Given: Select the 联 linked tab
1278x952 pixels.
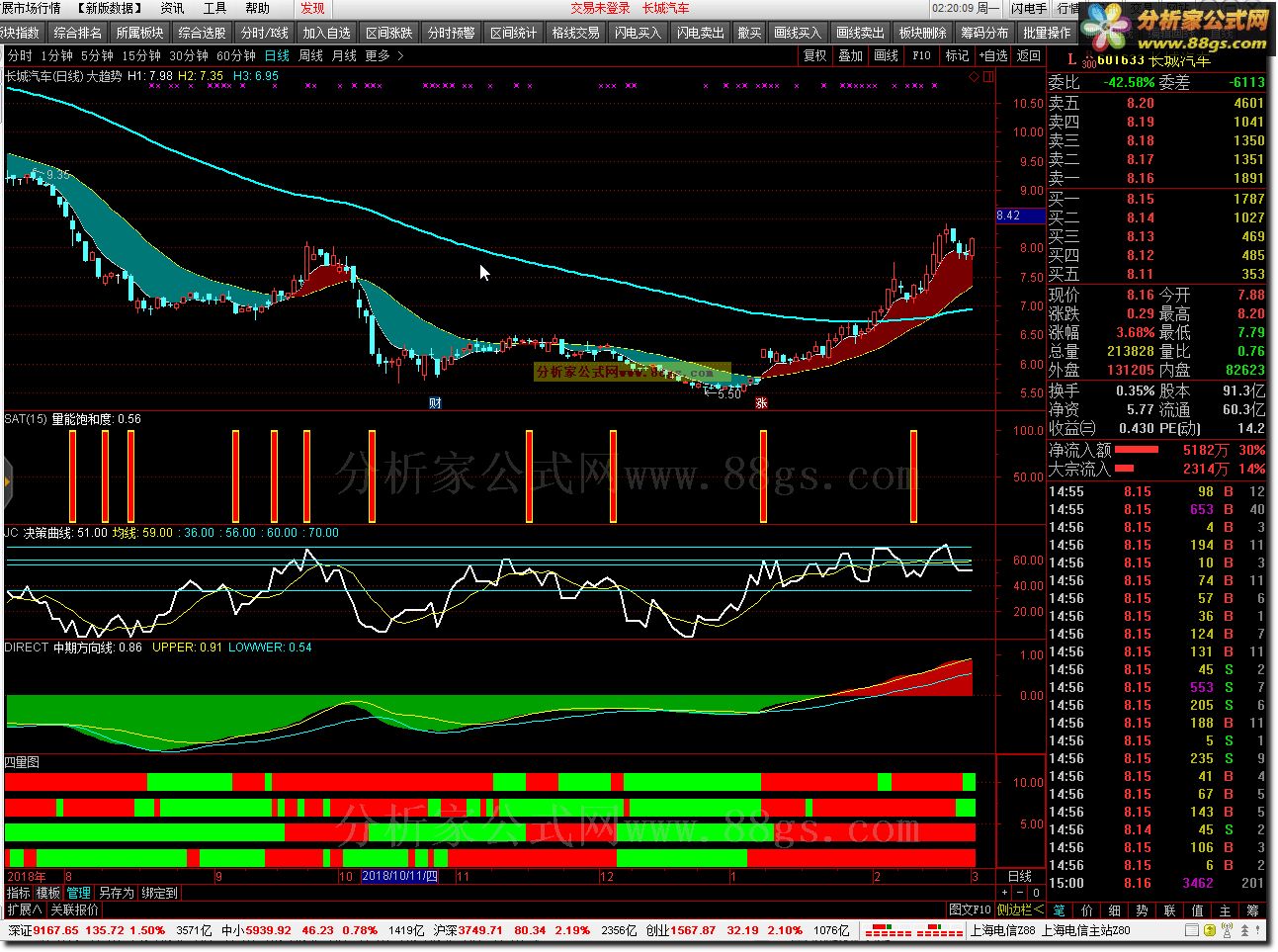Looking at the screenshot, I should click(1170, 910).
